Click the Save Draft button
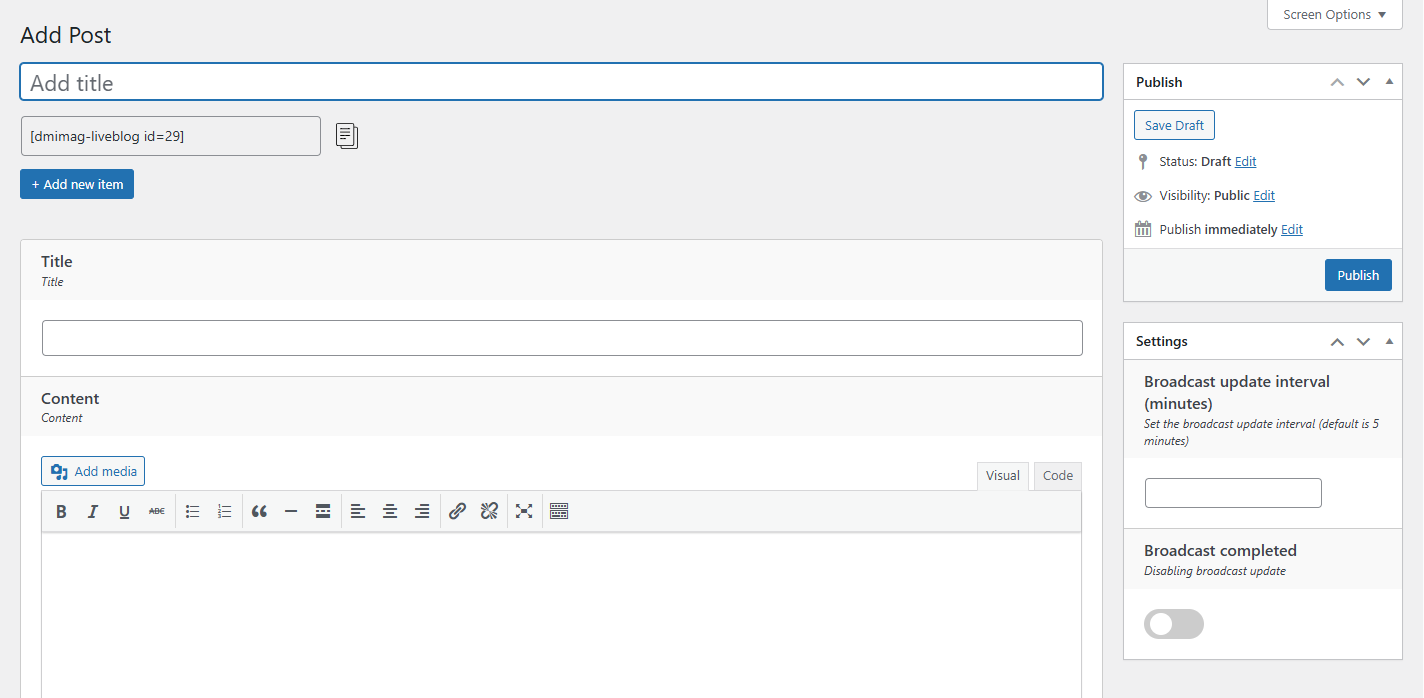This screenshot has width=1424, height=698. pos(1174,125)
